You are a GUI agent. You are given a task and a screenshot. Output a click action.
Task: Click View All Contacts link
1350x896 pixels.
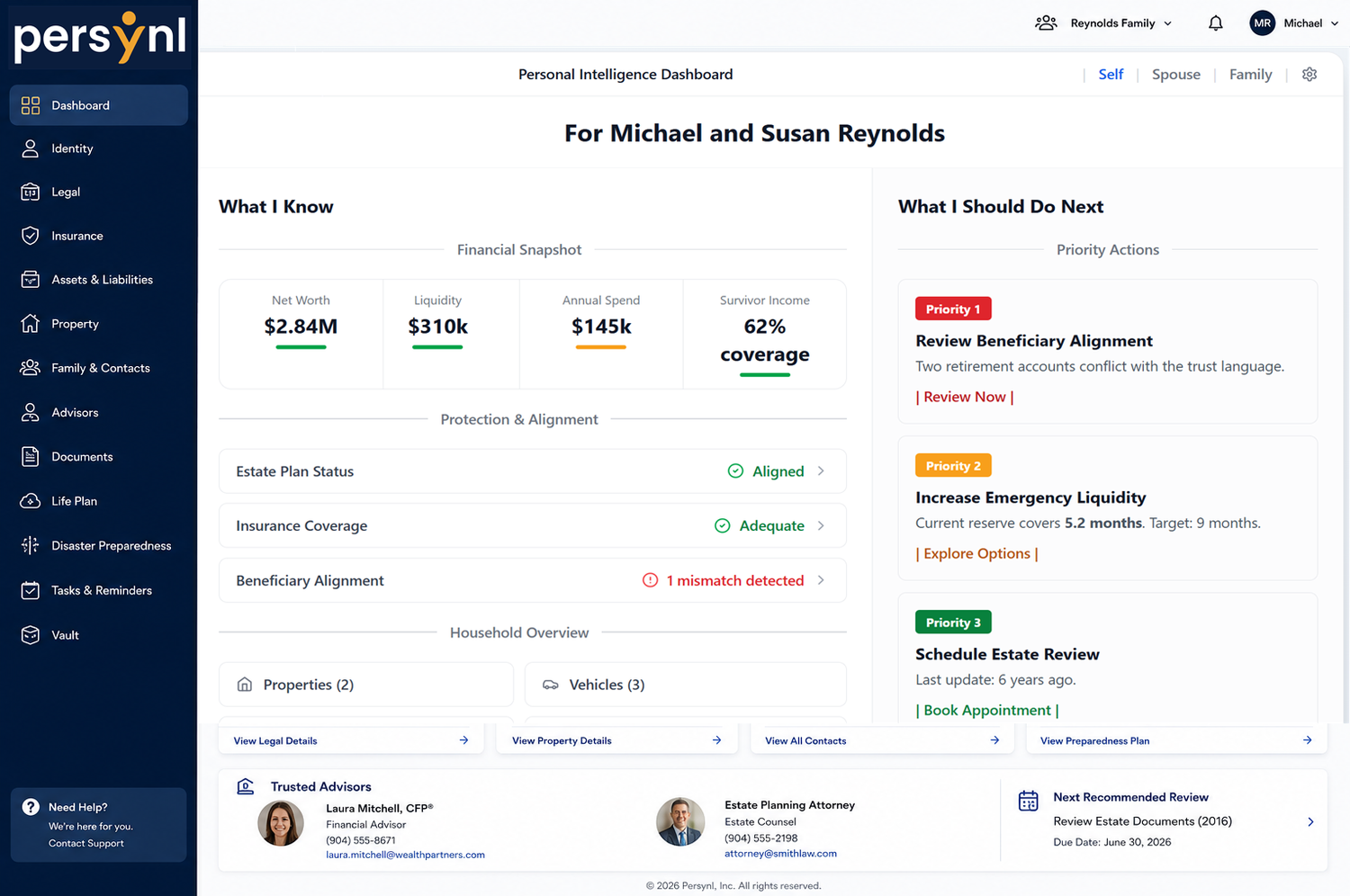click(805, 741)
